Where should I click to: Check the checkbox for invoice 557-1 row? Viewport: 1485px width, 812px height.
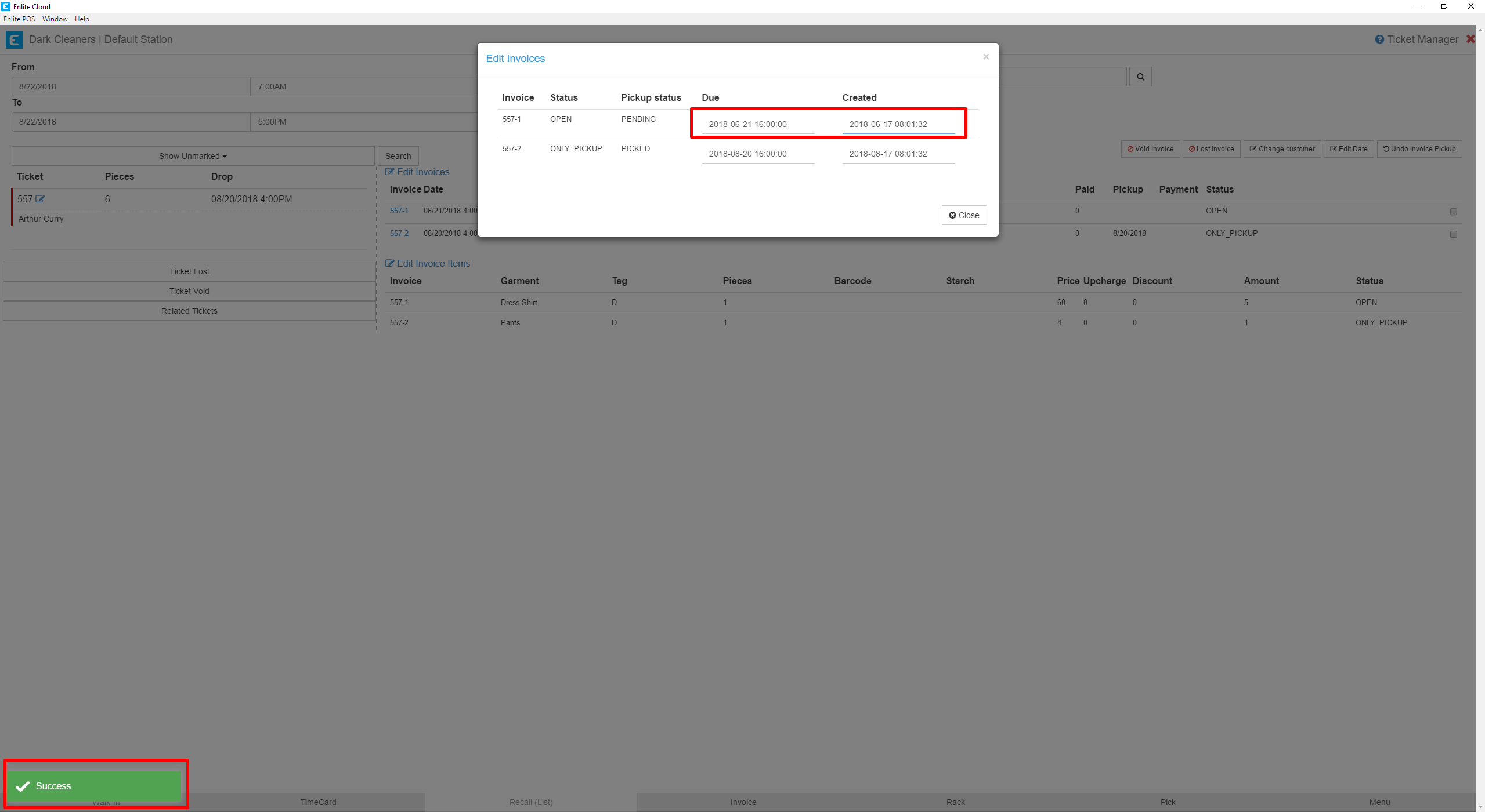(1453, 212)
